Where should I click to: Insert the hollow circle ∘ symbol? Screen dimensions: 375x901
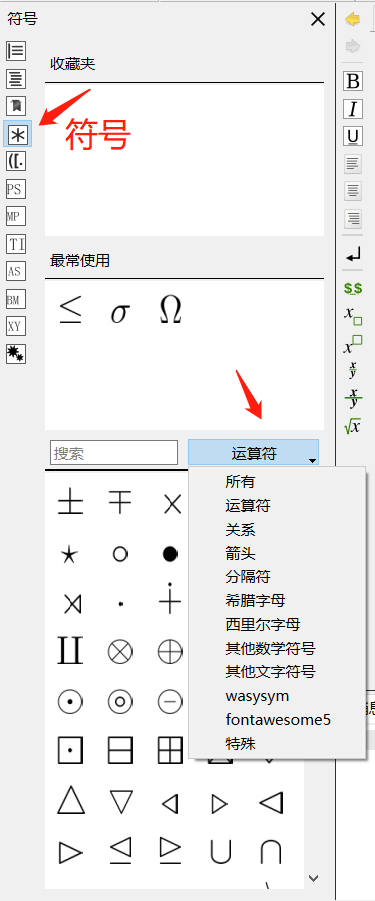tap(120, 554)
